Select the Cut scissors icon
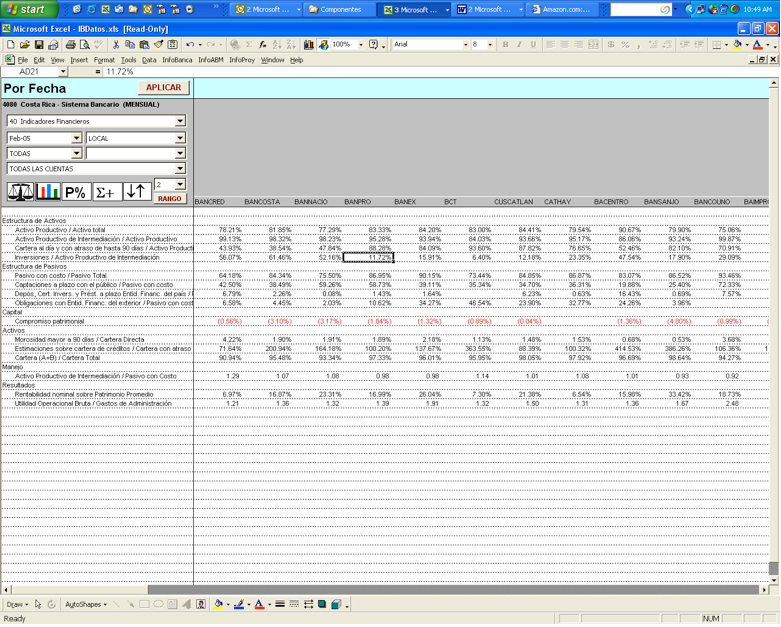The height and width of the screenshot is (627, 781). pyautogui.click(x=116, y=45)
